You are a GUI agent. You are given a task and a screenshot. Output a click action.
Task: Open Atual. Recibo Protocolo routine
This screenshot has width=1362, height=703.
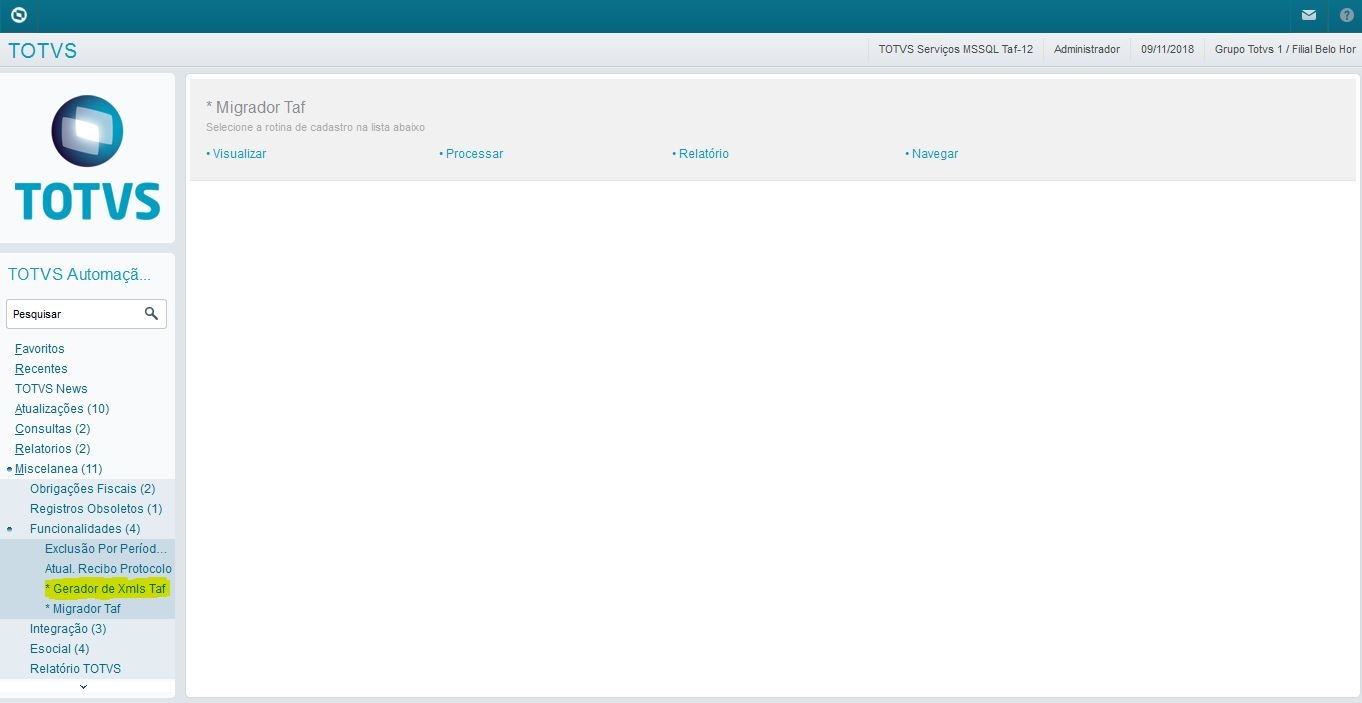click(x=108, y=569)
